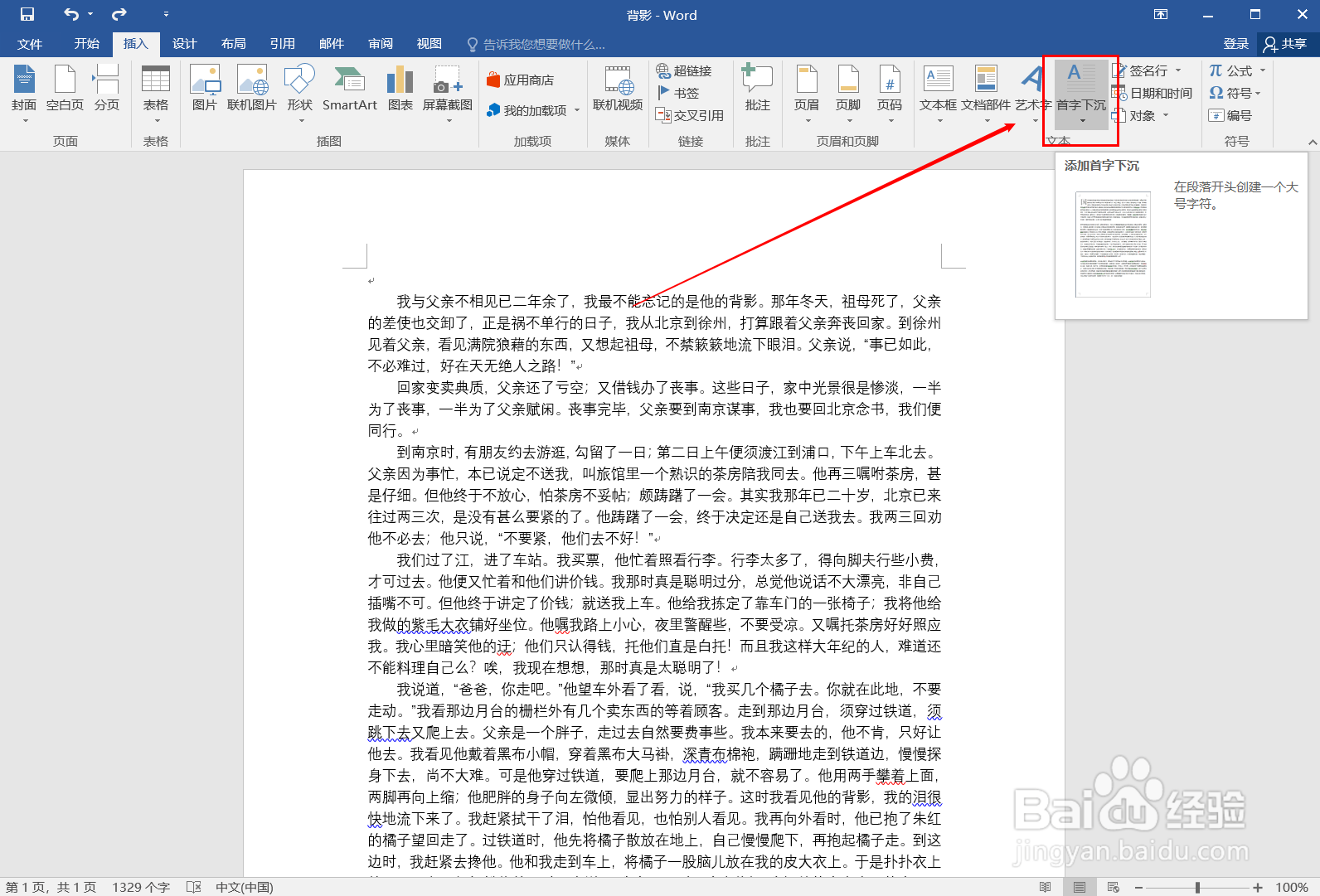The image size is (1320, 896).
Task: Click the 100% zoom level
Action: (x=1292, y=887)
